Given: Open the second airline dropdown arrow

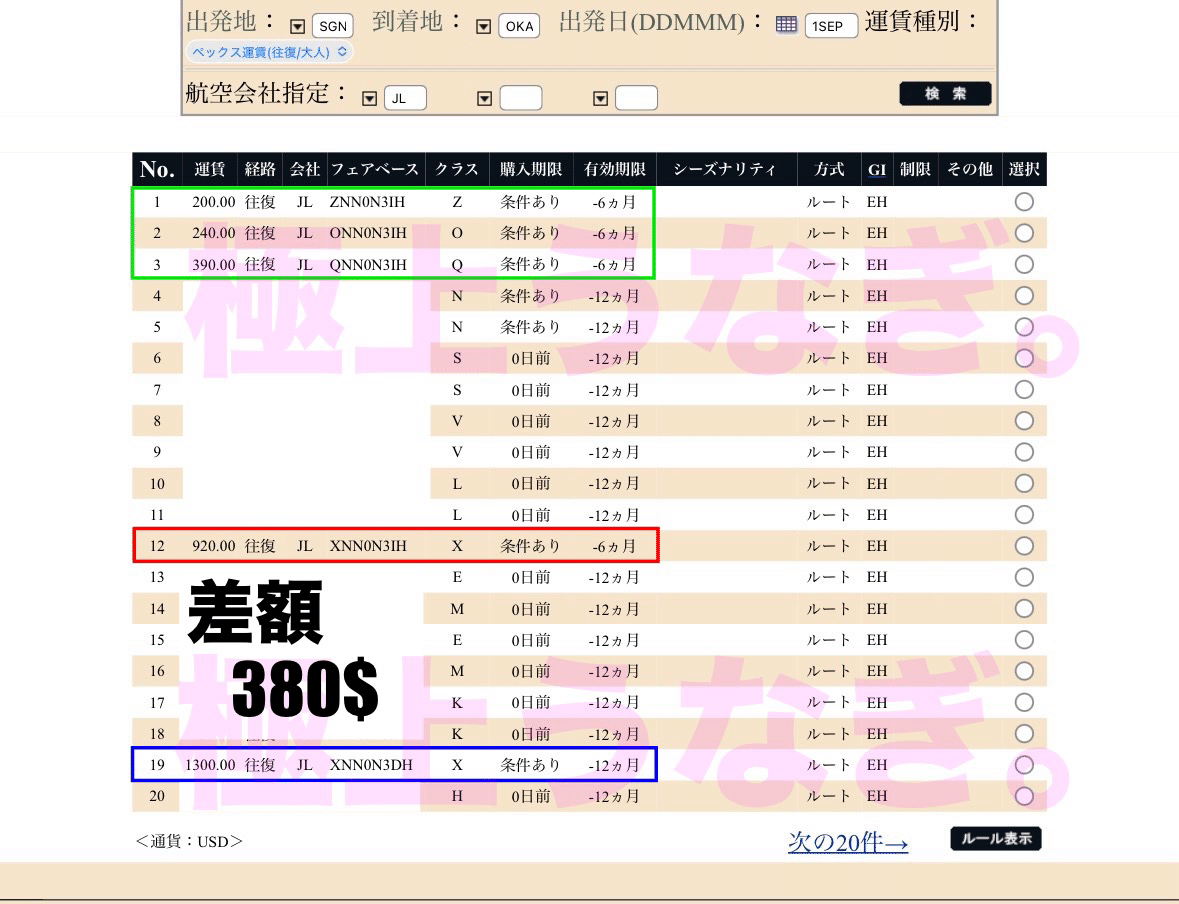Looking at the screenshot, I should pyautogui.click(x=485, y=99).
